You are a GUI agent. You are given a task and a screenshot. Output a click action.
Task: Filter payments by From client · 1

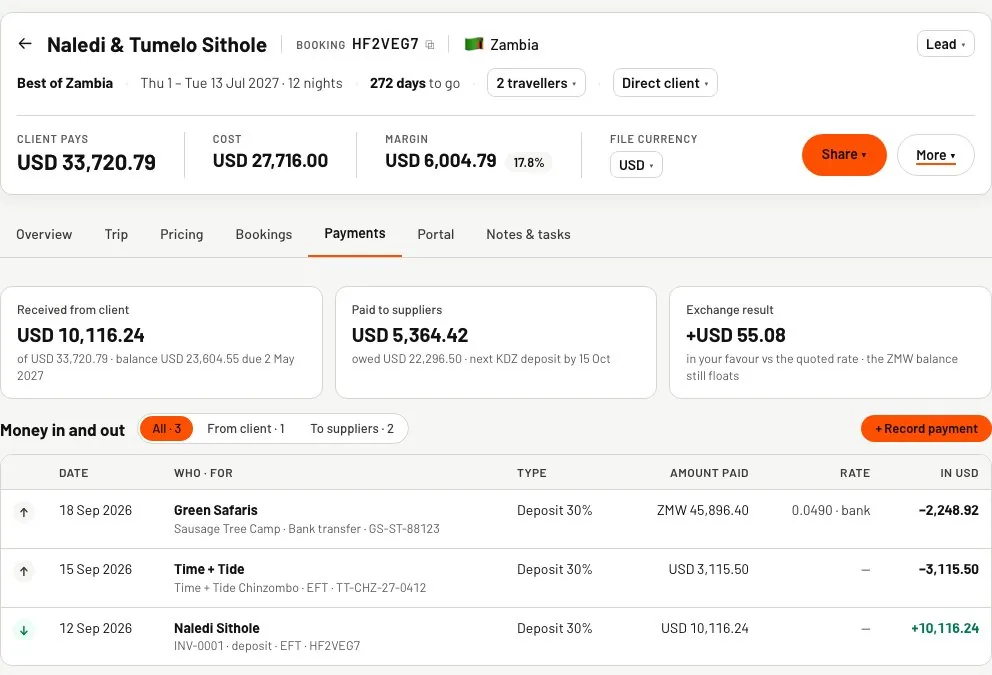pyautogui.click(x=245, y=429)
